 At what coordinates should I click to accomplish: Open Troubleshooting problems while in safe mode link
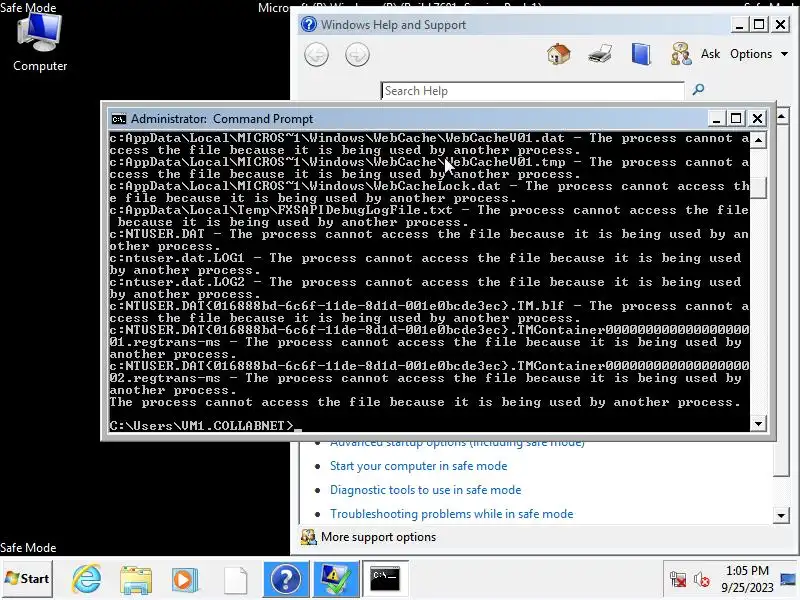coord(452,514)
